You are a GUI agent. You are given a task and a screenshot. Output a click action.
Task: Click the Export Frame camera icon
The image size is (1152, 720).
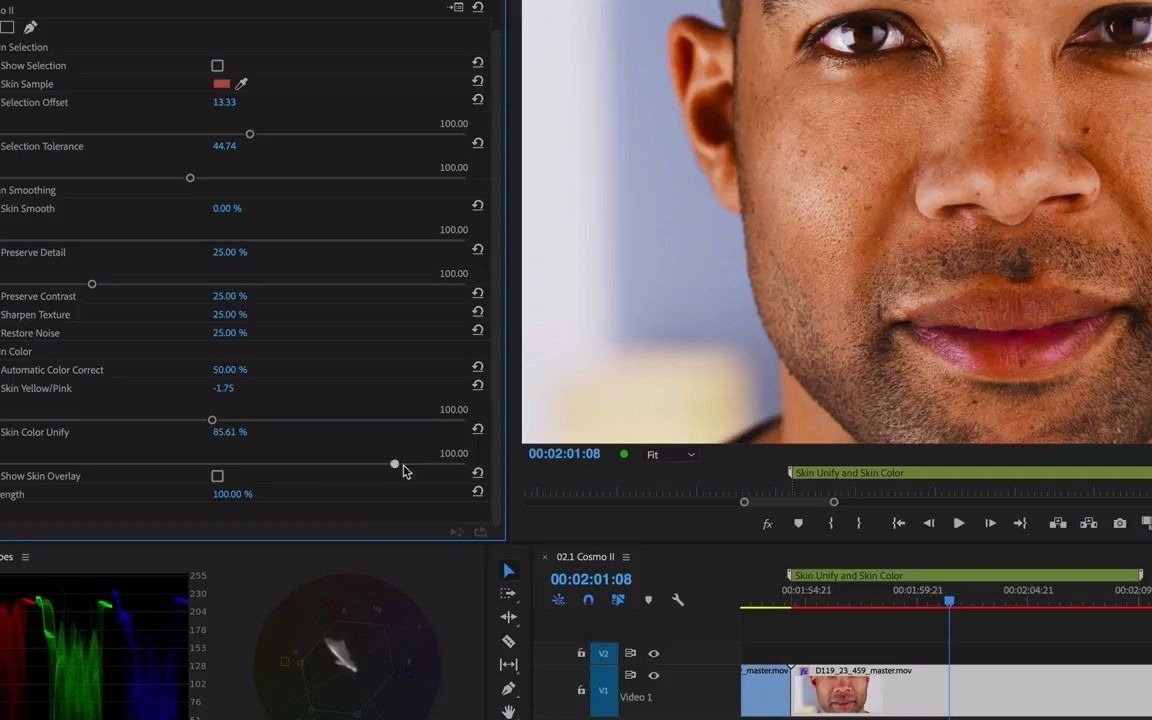pos(1120,523)
